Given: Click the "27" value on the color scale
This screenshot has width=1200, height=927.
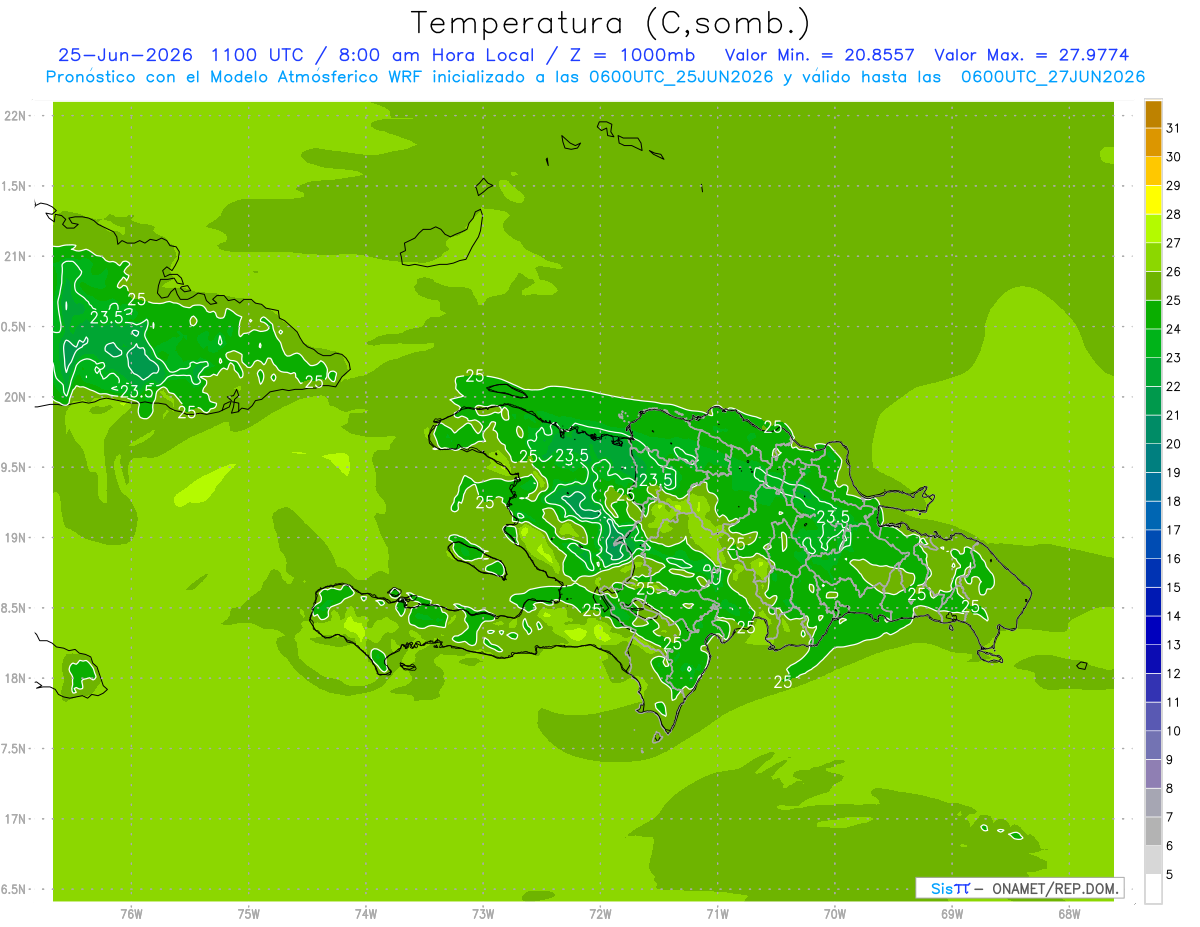Looking at the screenshot, I should tap(1174, 243).
